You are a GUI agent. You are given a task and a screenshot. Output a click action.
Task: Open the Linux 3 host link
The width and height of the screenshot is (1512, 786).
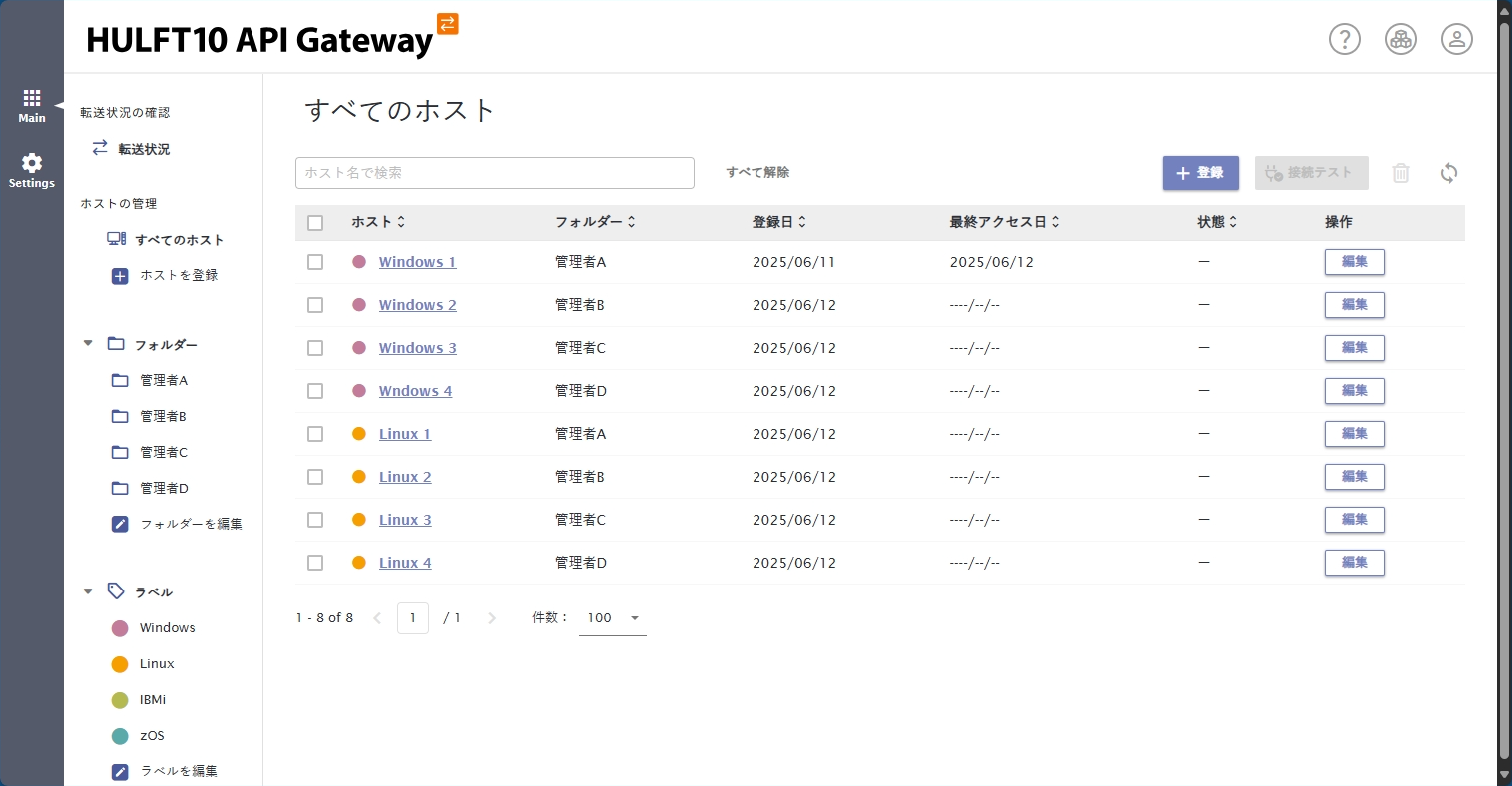(405, 520)
